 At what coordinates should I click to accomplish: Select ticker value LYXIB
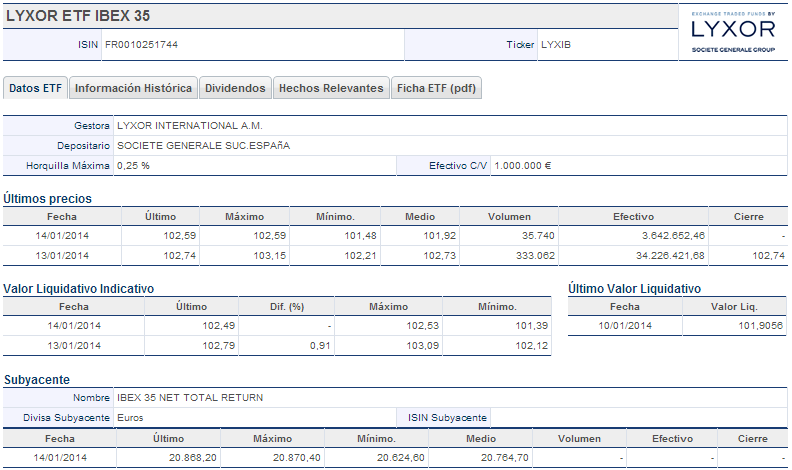click(x=556, y=44)
